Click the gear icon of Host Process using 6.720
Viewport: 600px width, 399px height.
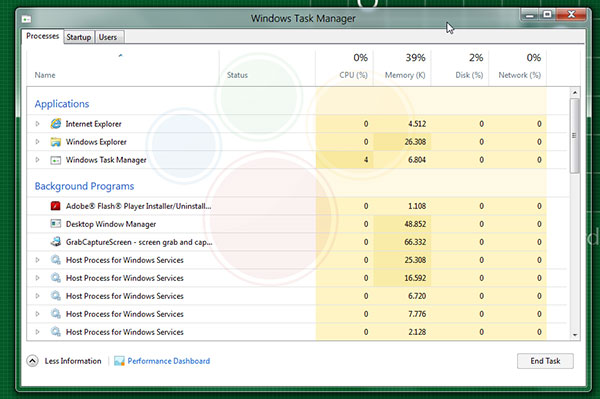click(55, 296)
